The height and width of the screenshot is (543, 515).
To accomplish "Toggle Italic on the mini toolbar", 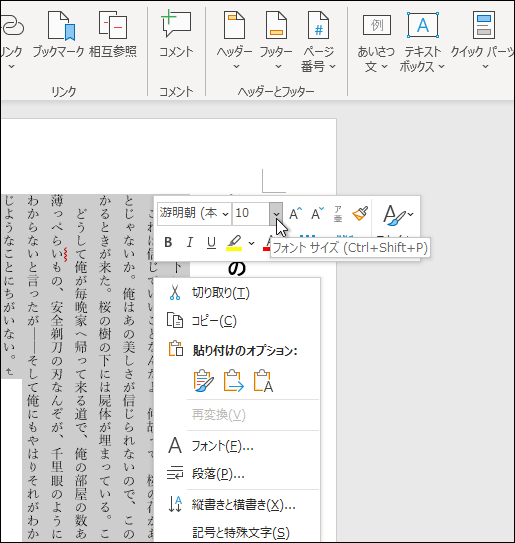I will (189, 242).
